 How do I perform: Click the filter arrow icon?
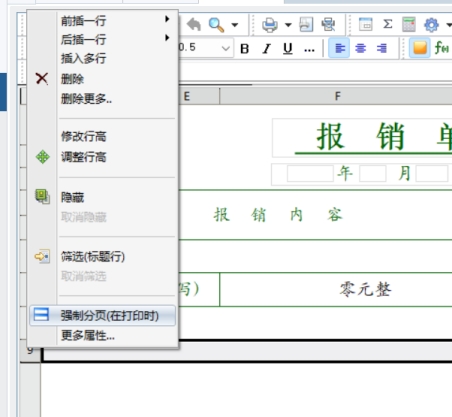(x=42, y=256)
